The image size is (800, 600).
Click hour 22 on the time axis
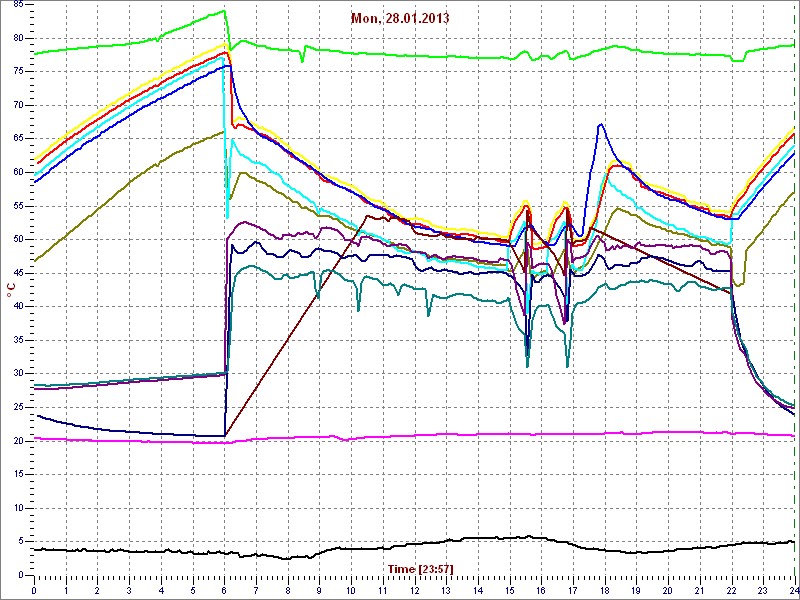point(731,591)
